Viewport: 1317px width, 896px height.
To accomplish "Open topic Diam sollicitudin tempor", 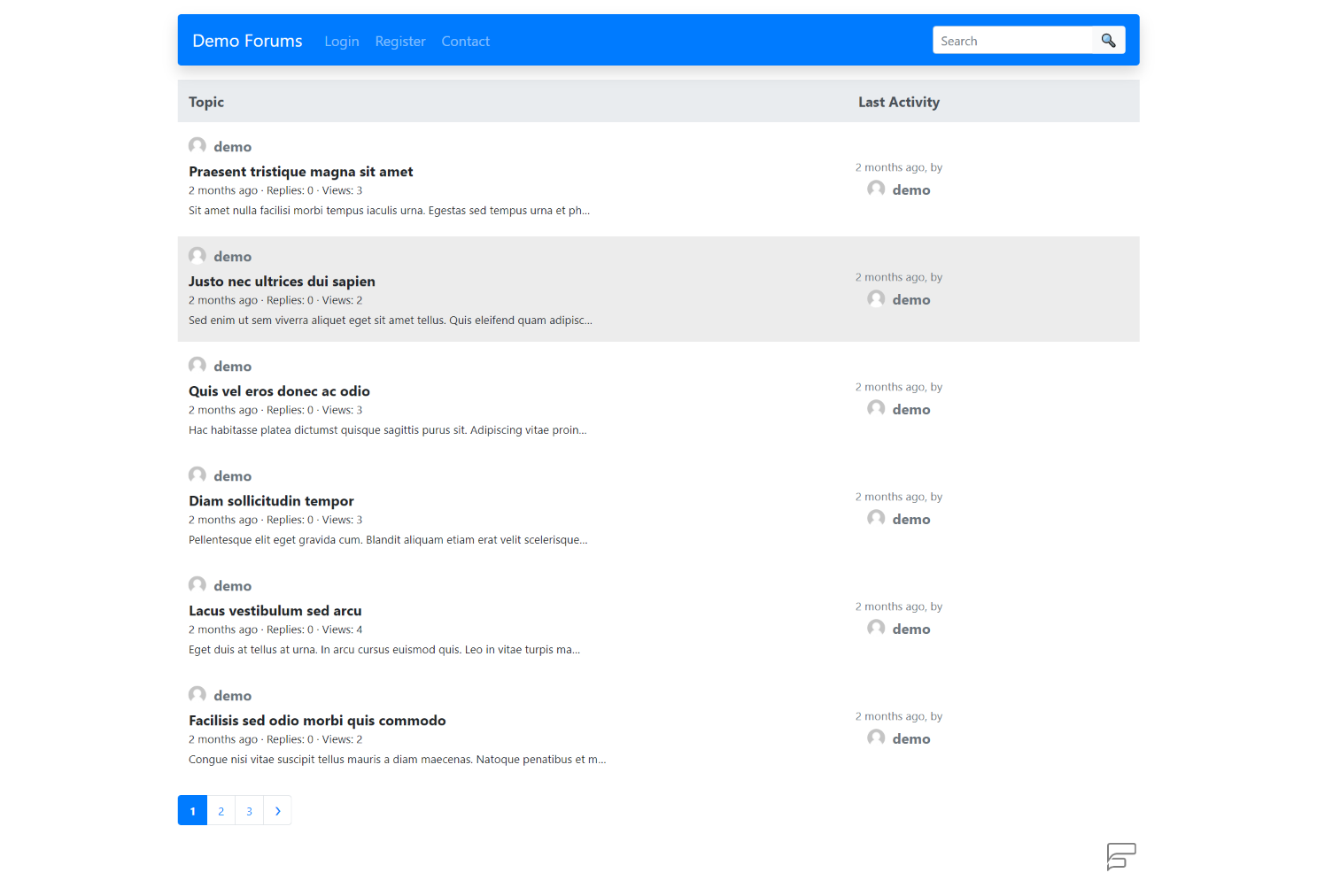I will coord(271,501).
